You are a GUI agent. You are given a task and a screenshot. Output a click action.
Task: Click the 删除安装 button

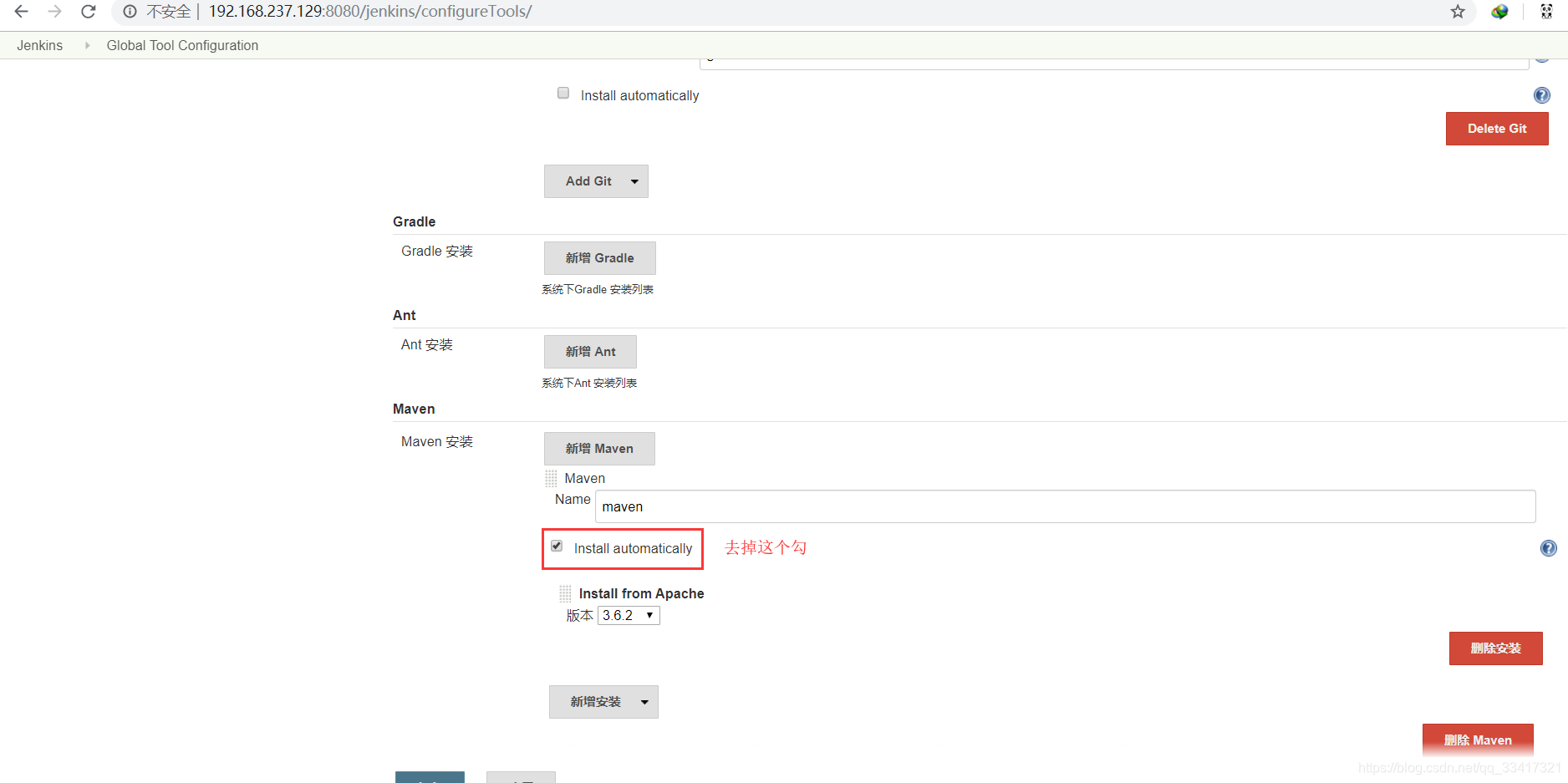[x=1495, y=648]
